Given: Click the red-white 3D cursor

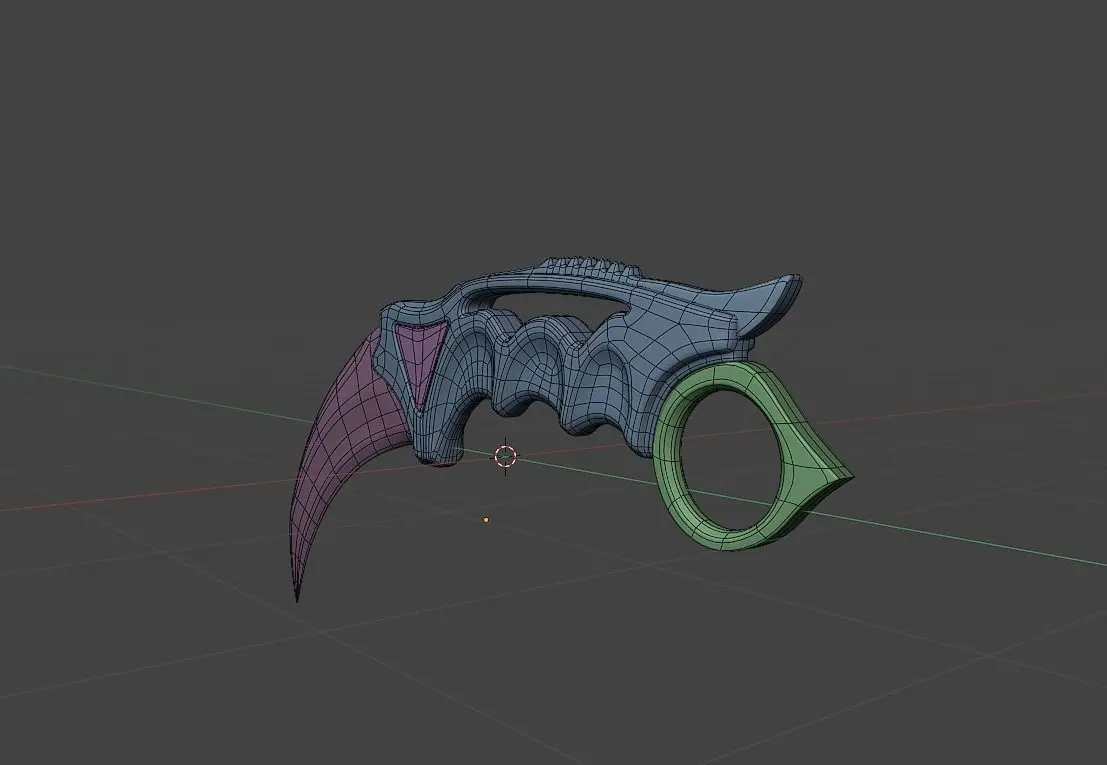Looking at the screenshot, I should pyautogui.click(x=505, y=457).
